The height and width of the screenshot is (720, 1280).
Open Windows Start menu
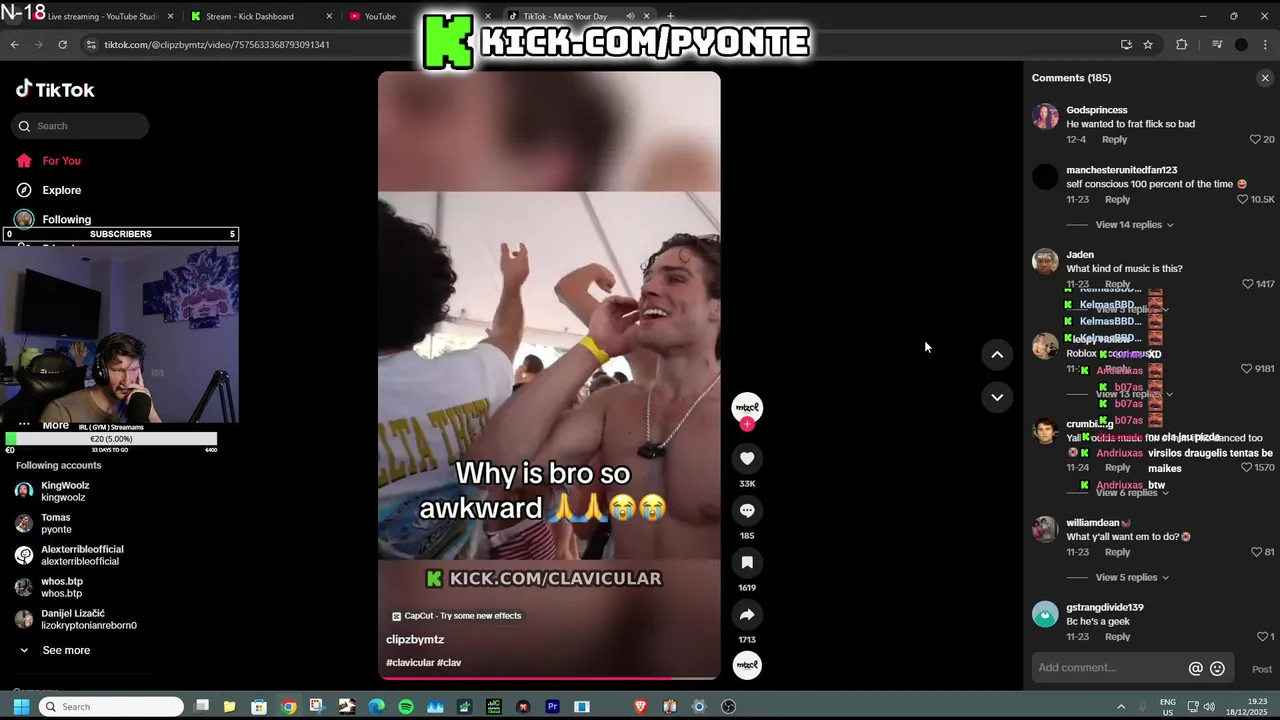tap(21, 707)
